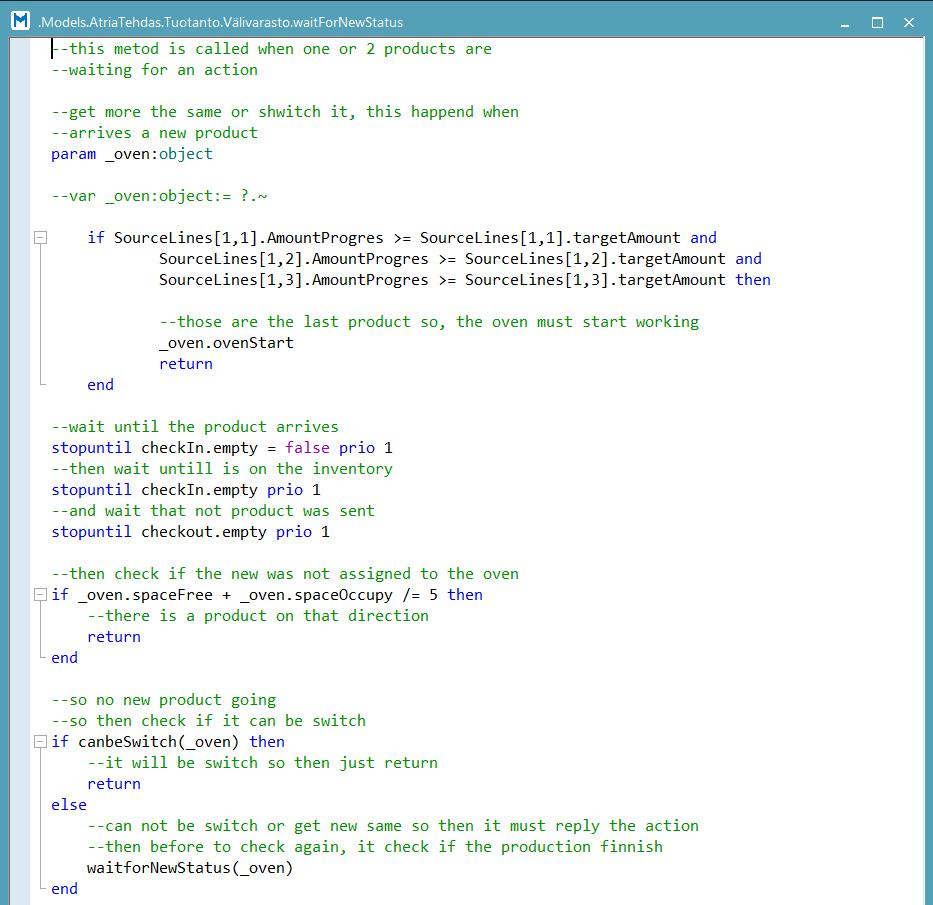Click the Plant Simulation app icon in title bar
933x905 pixels.
pos(20,21)
